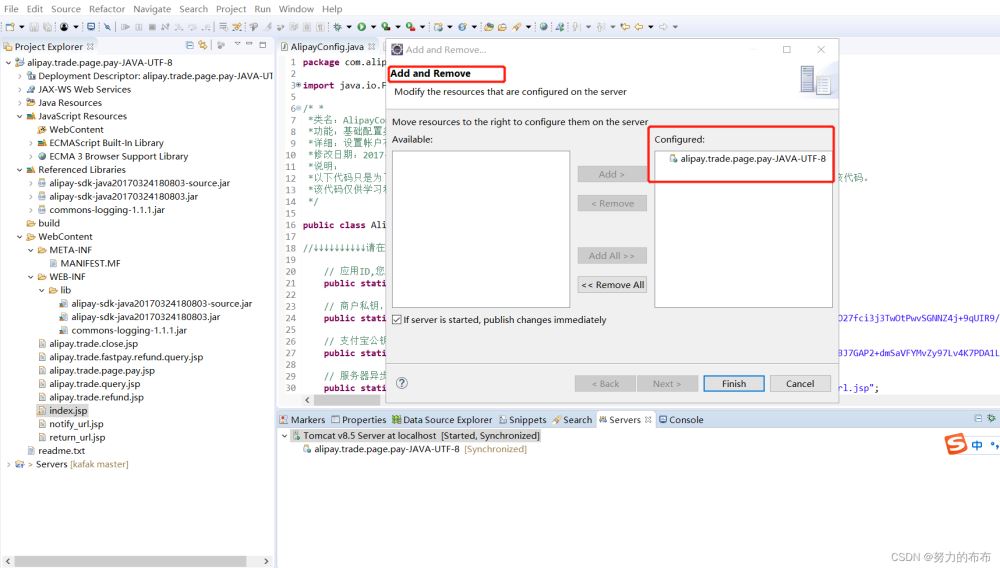Switch to the Data Source Explorer tab
This screenshot has width=1000, height=568.
(x=447, y=420)
